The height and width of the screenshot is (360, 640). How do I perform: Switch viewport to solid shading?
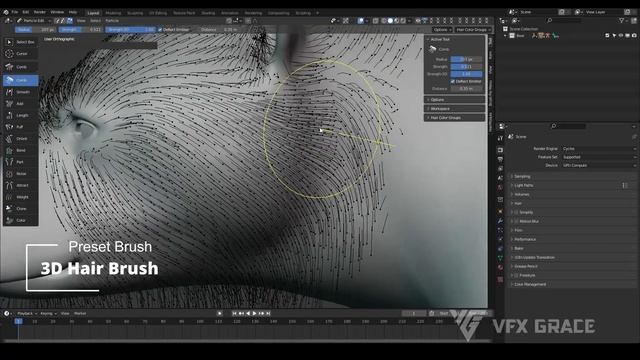click(x=390, y=20)
